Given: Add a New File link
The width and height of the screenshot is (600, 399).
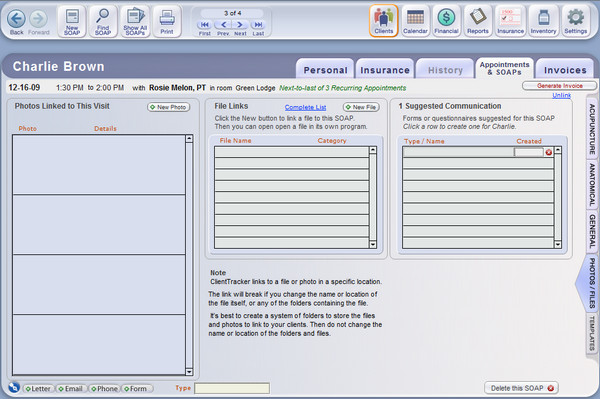Looking at the screenshot, I should click(361, 107).
